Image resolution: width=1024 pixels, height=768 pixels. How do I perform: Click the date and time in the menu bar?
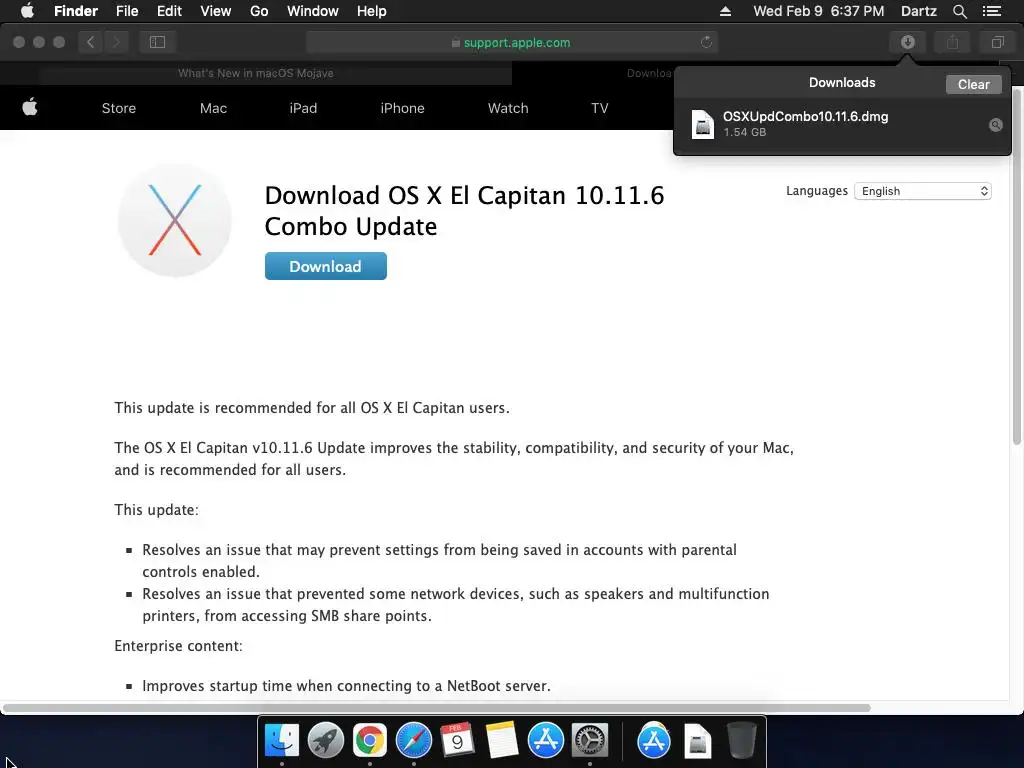818,11
